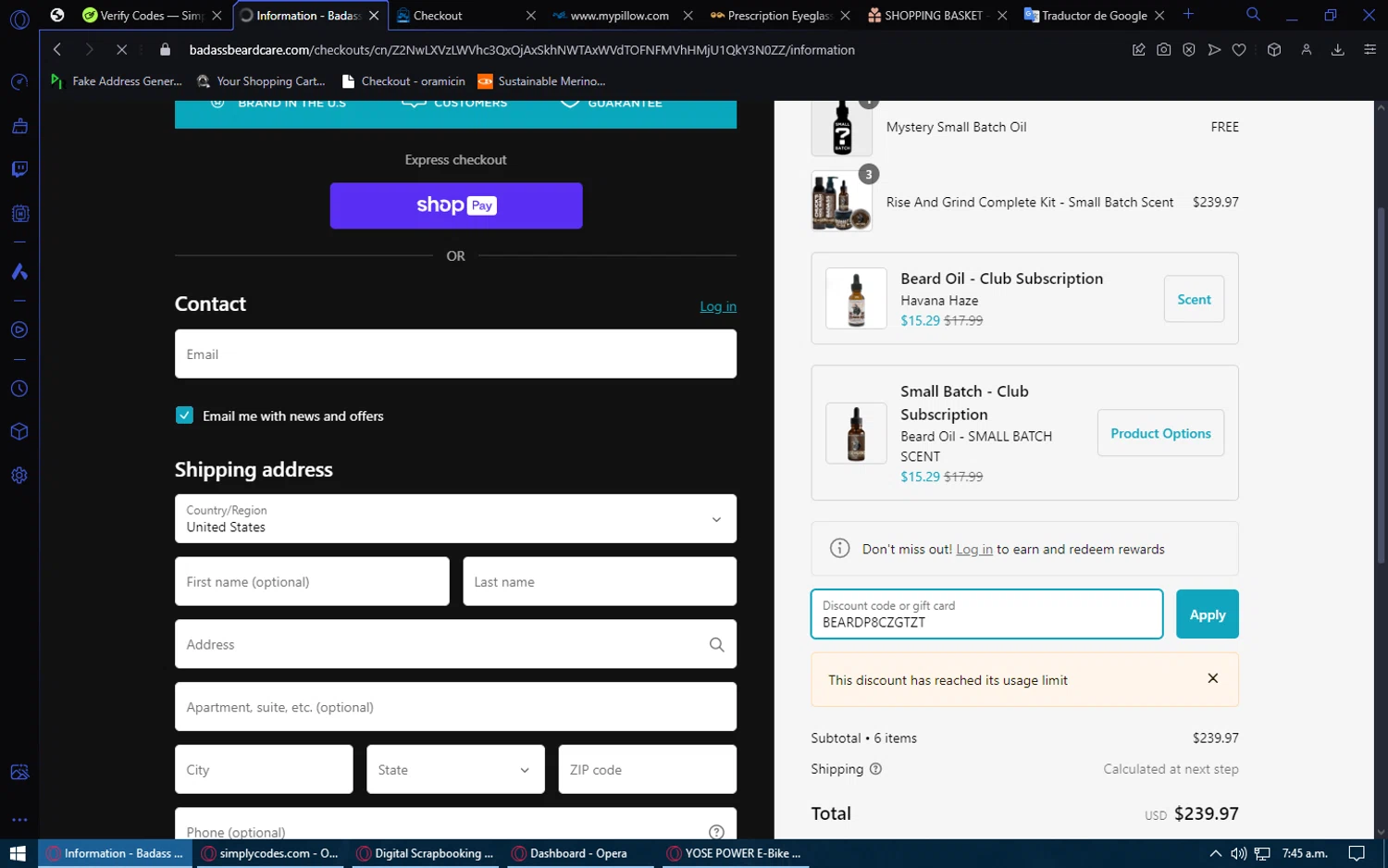Open Digital Scrapbooking taskbar window
Screen dimensions: 1388x868
(x=426, y=853)
